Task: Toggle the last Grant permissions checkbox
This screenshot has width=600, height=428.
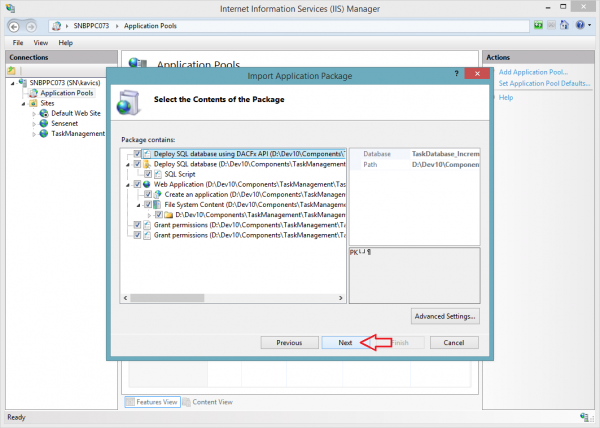Action: [x=137, y=235]
